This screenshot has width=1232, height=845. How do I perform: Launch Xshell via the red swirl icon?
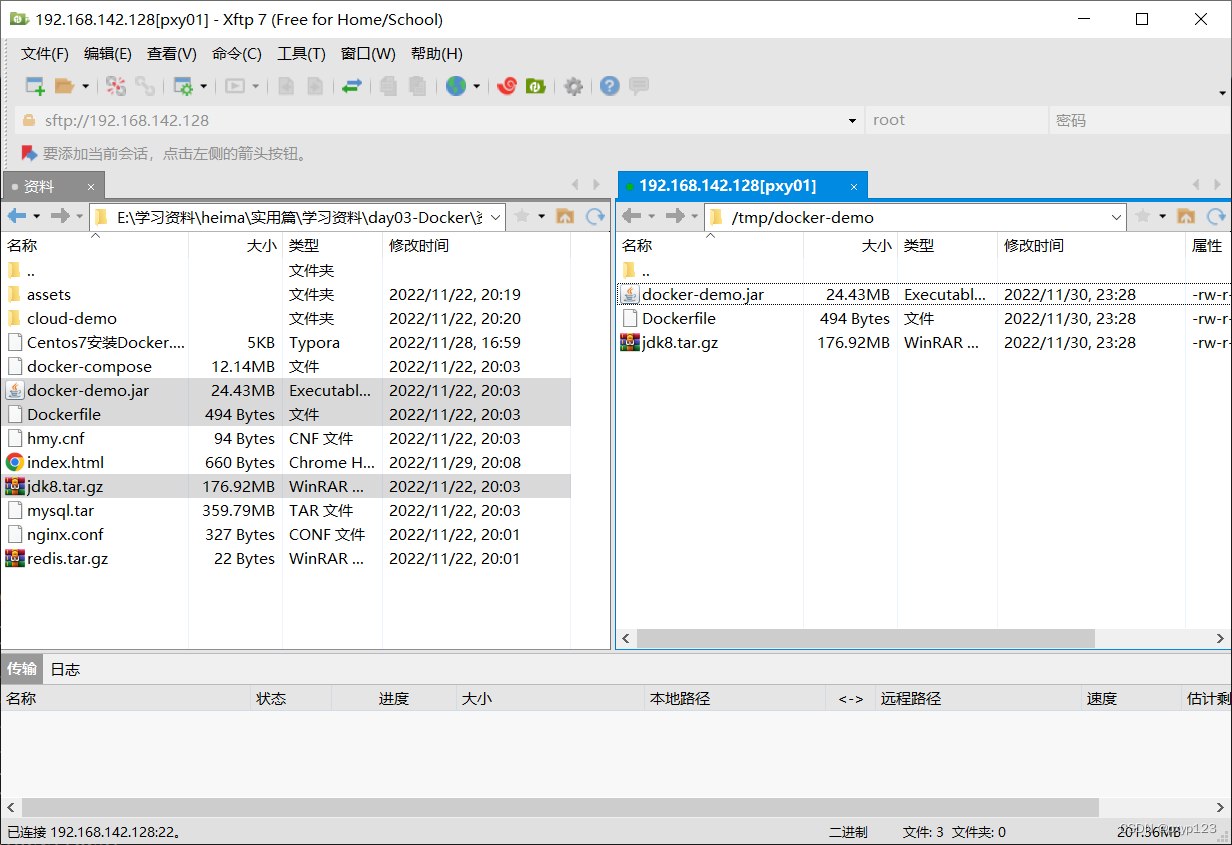(507, 86)
